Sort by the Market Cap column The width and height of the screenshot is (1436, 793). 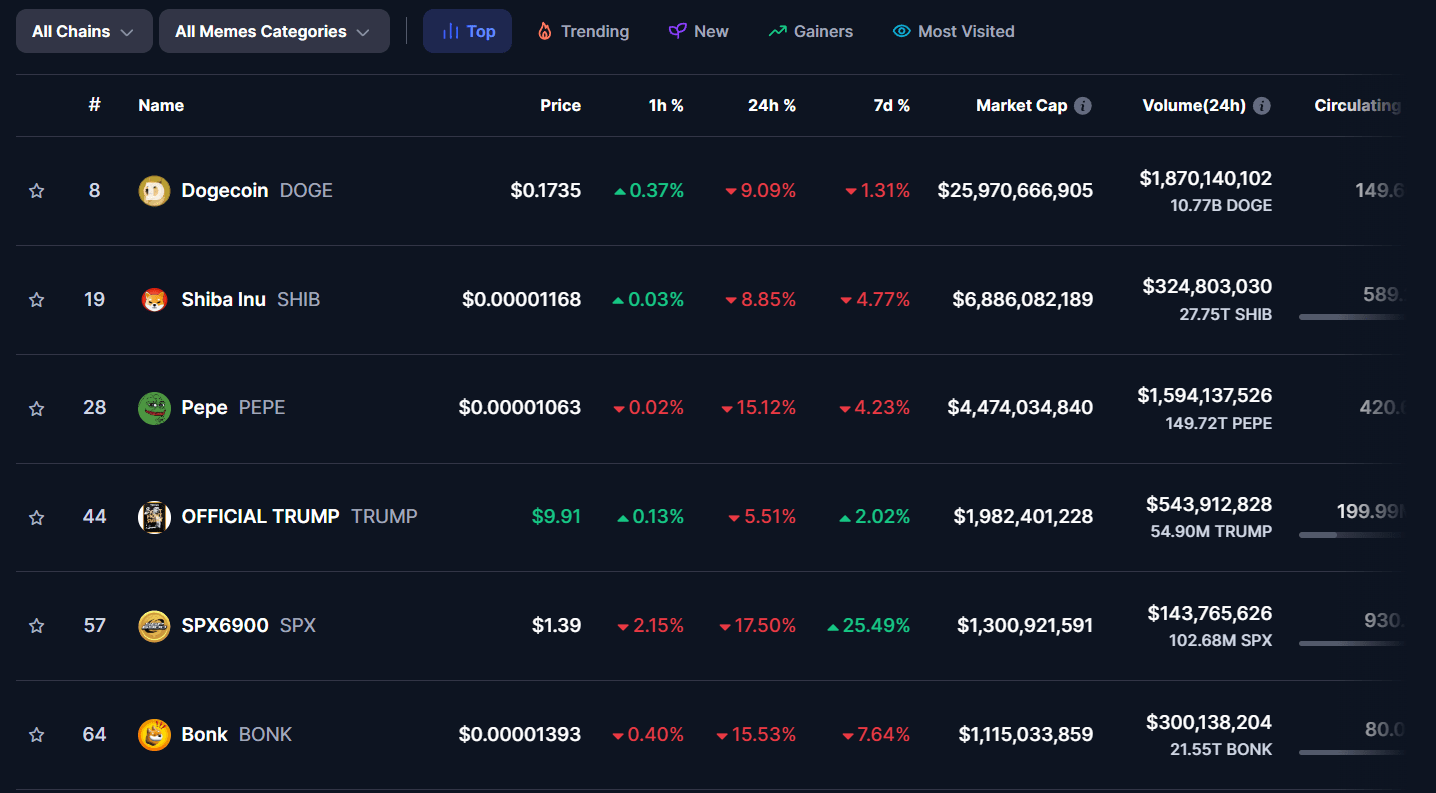point(1021,105)
